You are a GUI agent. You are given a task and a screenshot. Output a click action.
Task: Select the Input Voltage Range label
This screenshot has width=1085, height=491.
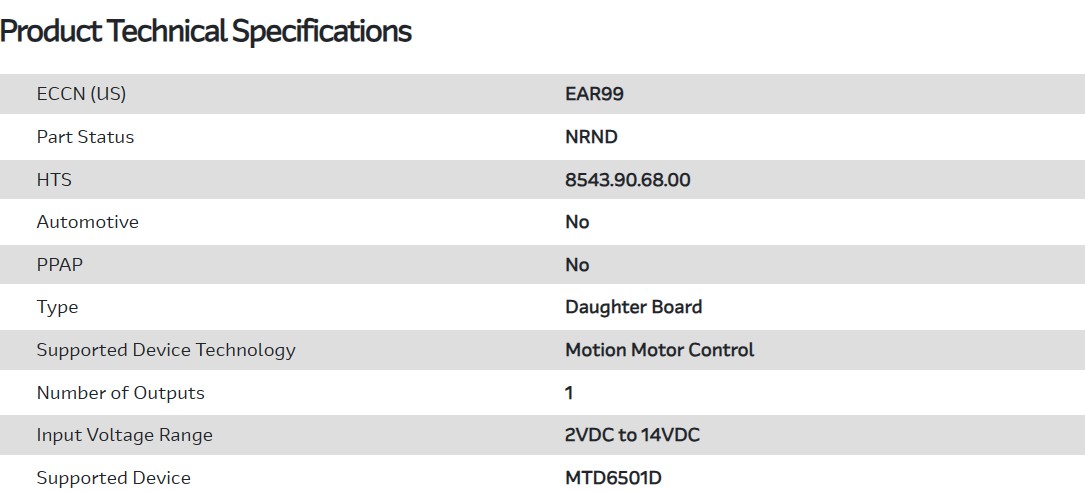point(124,435)
